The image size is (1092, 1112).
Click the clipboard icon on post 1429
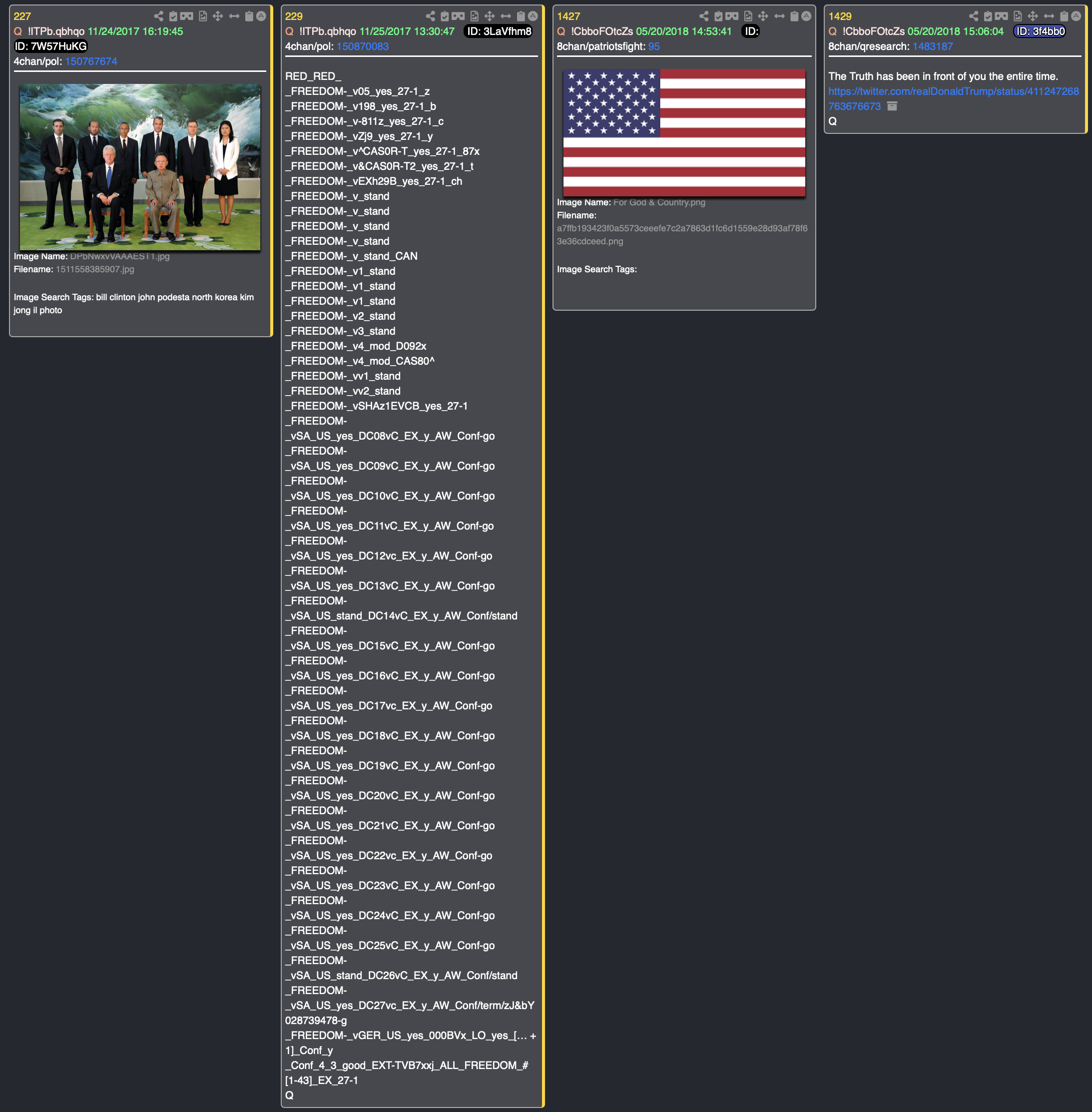tap(1064, 16)
